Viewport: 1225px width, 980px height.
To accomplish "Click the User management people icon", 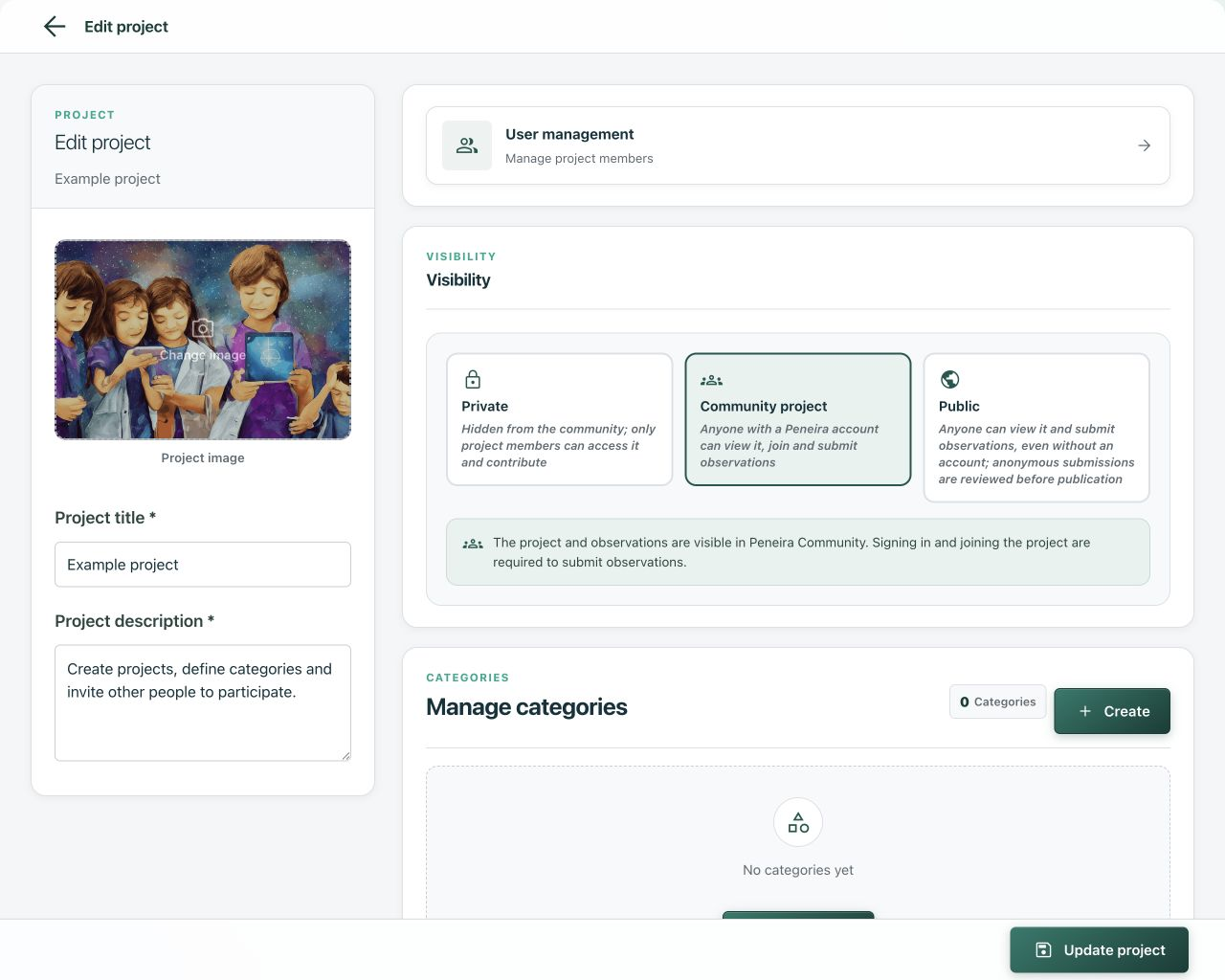I will 467,145.
